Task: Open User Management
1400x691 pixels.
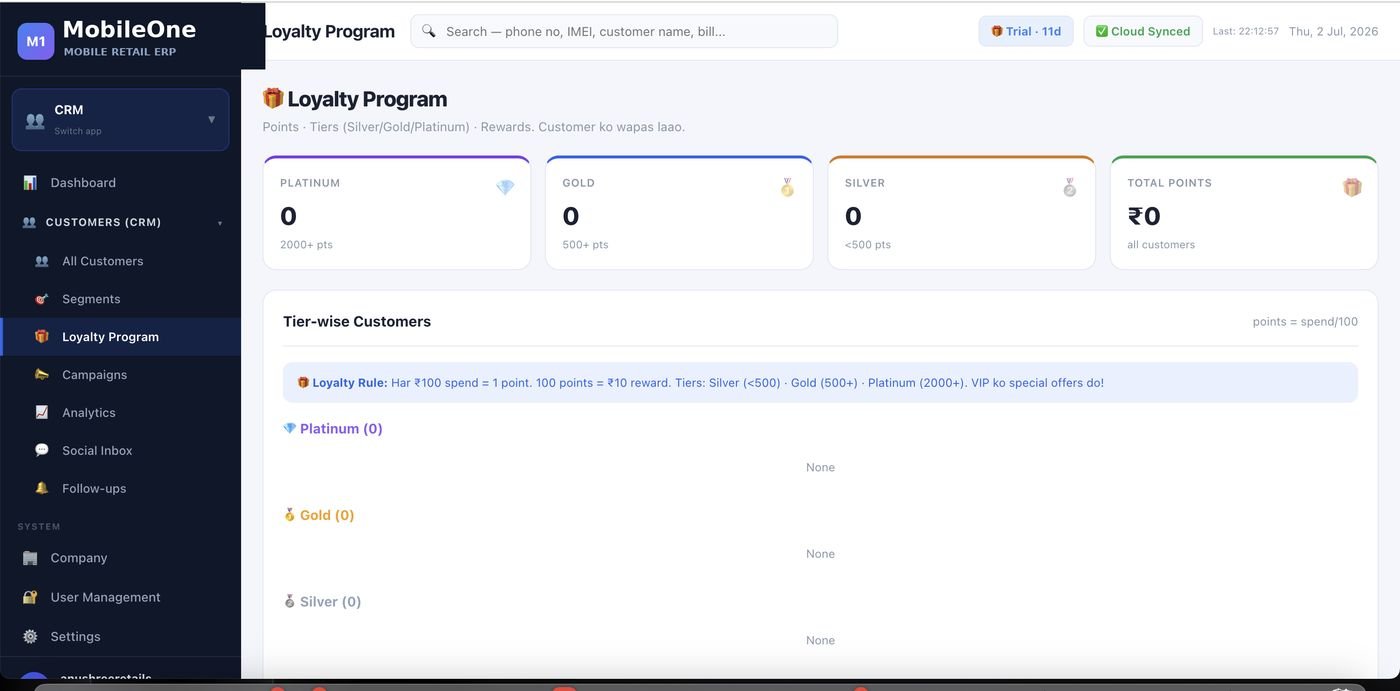Action: click(x=120, y=597)
